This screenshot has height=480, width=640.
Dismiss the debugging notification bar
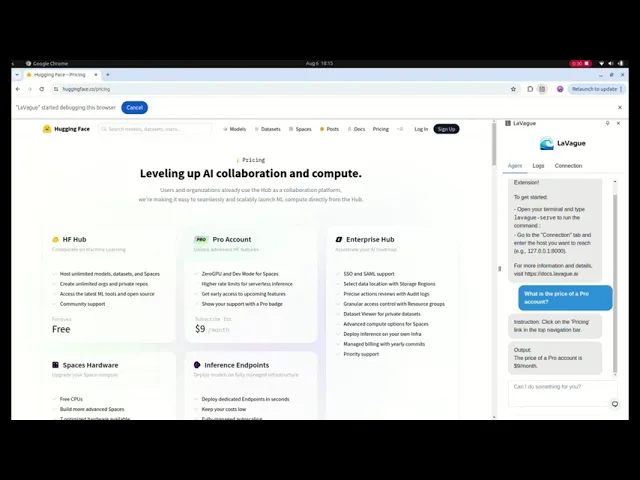tap(620, 107)
